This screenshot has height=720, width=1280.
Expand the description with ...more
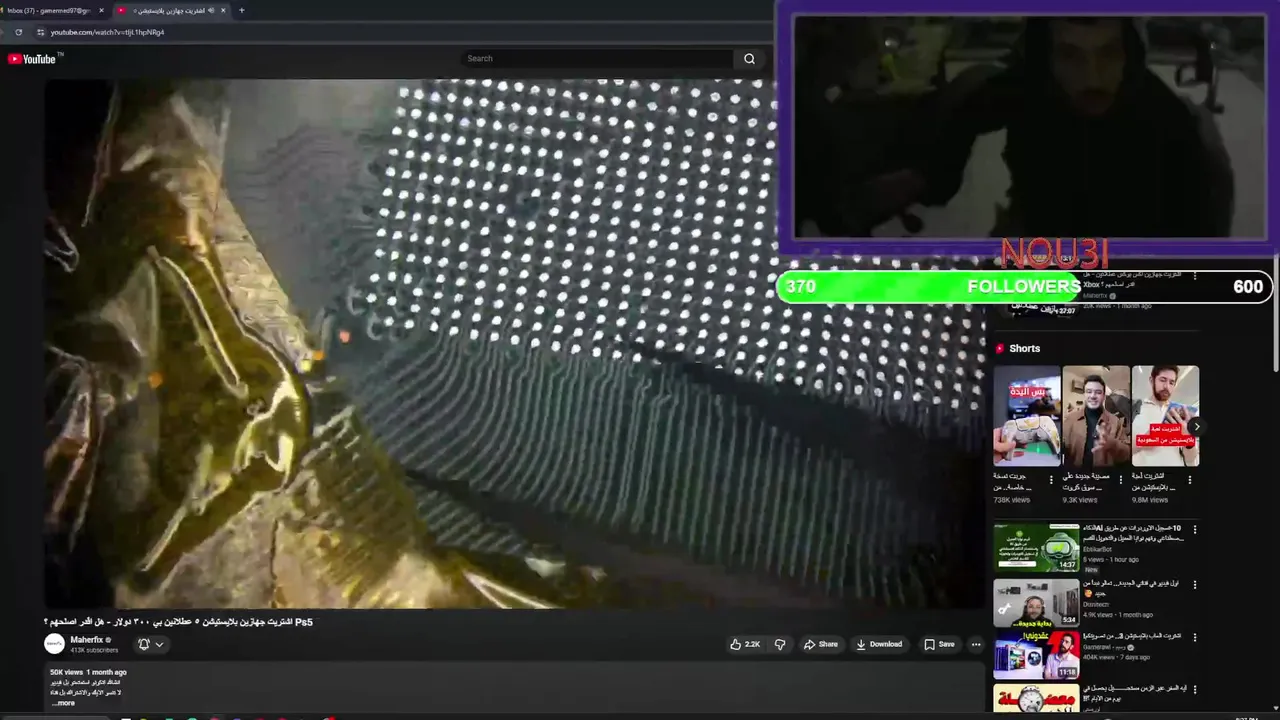coord(63,703)
